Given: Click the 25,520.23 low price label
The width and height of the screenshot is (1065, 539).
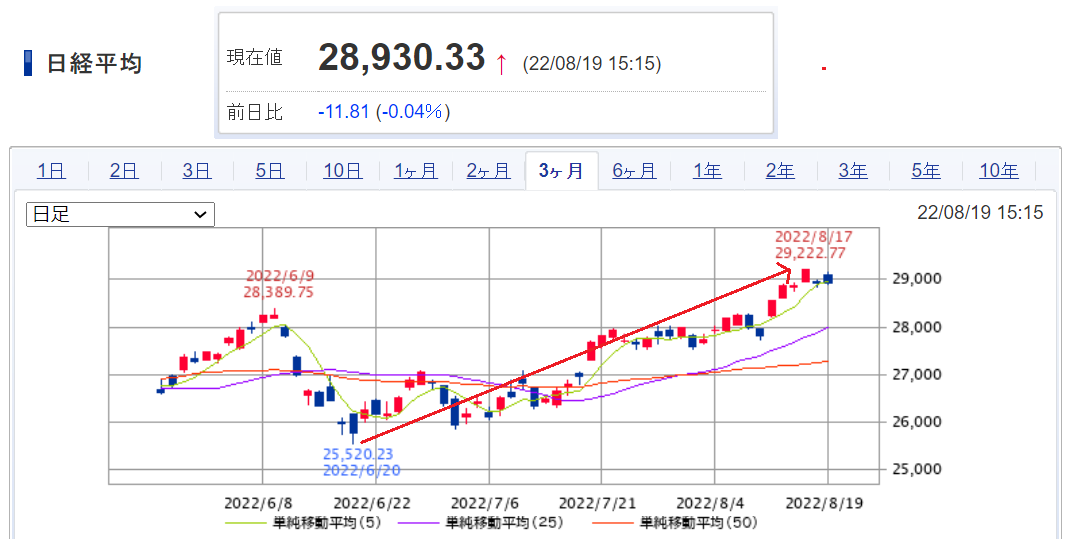Looking at the screenshot, I should pos(358,454).
